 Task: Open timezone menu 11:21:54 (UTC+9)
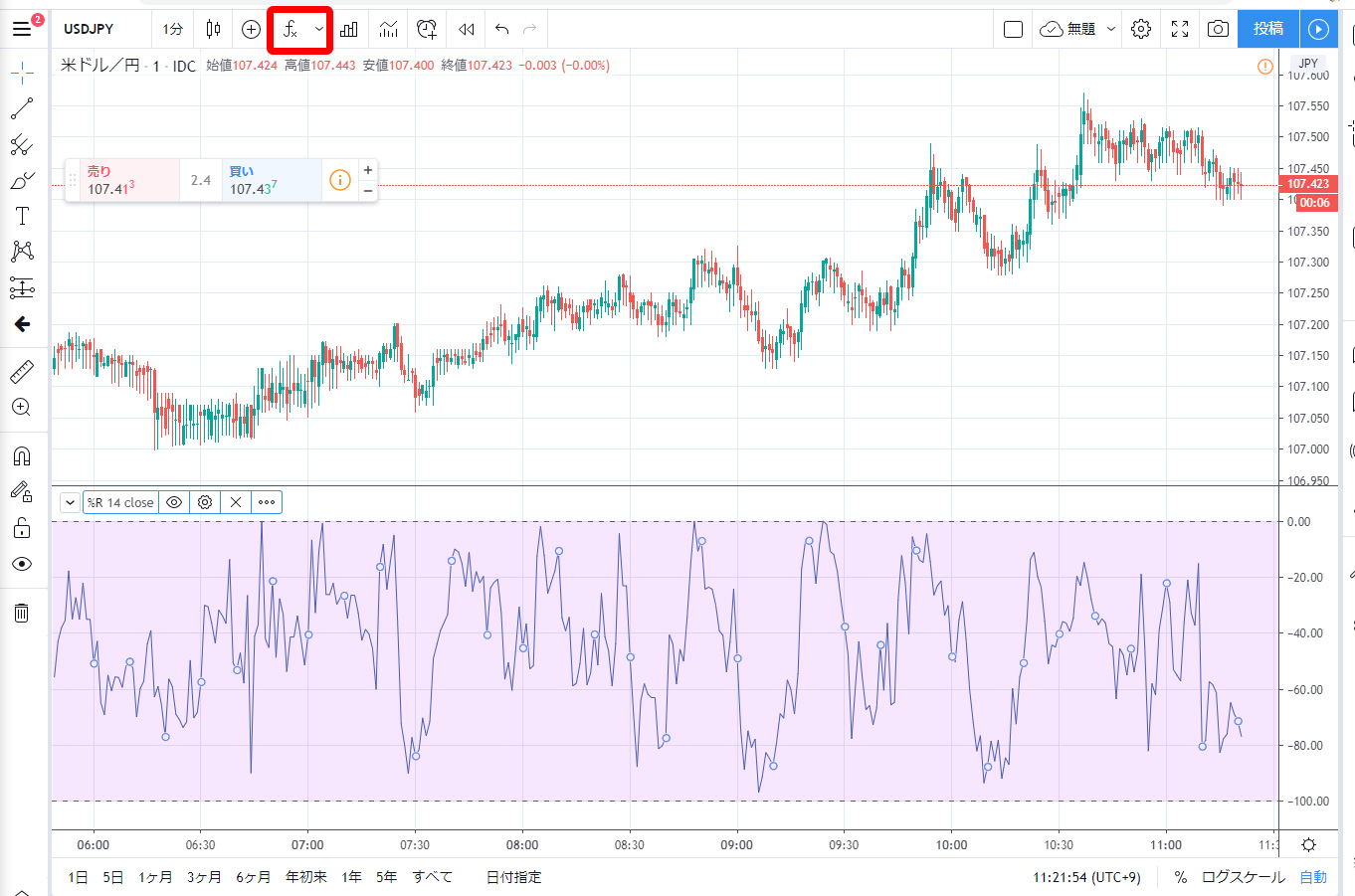pos(1086,877)
